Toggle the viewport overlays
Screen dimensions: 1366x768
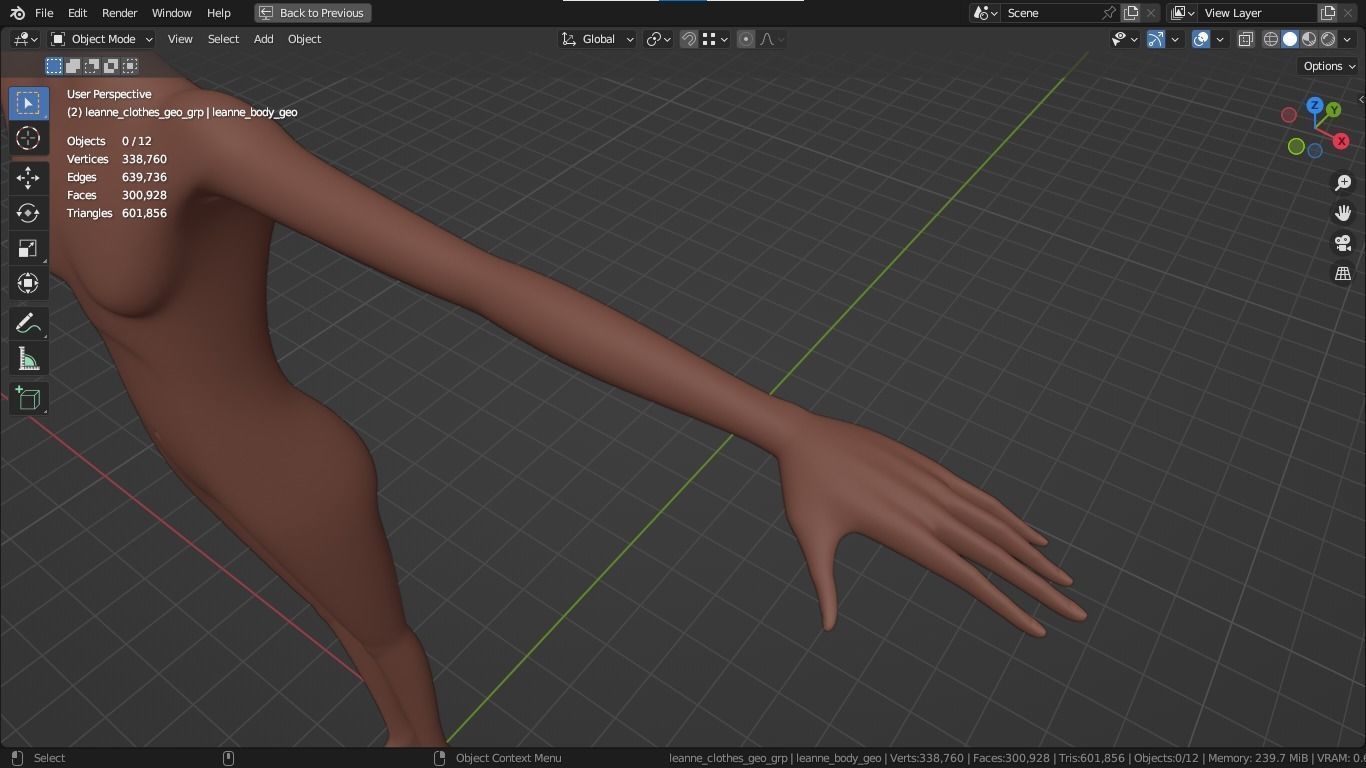coord(1201,39)
